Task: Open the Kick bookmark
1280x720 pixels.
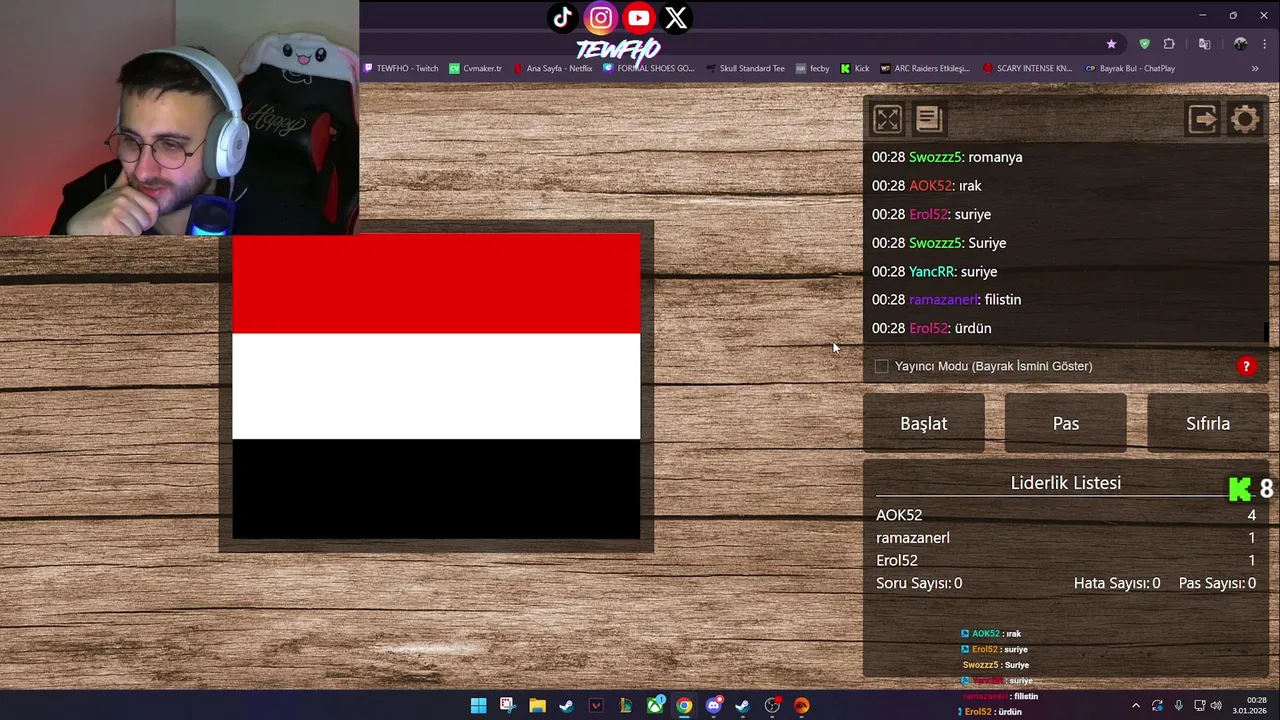Action: point(855,68)
